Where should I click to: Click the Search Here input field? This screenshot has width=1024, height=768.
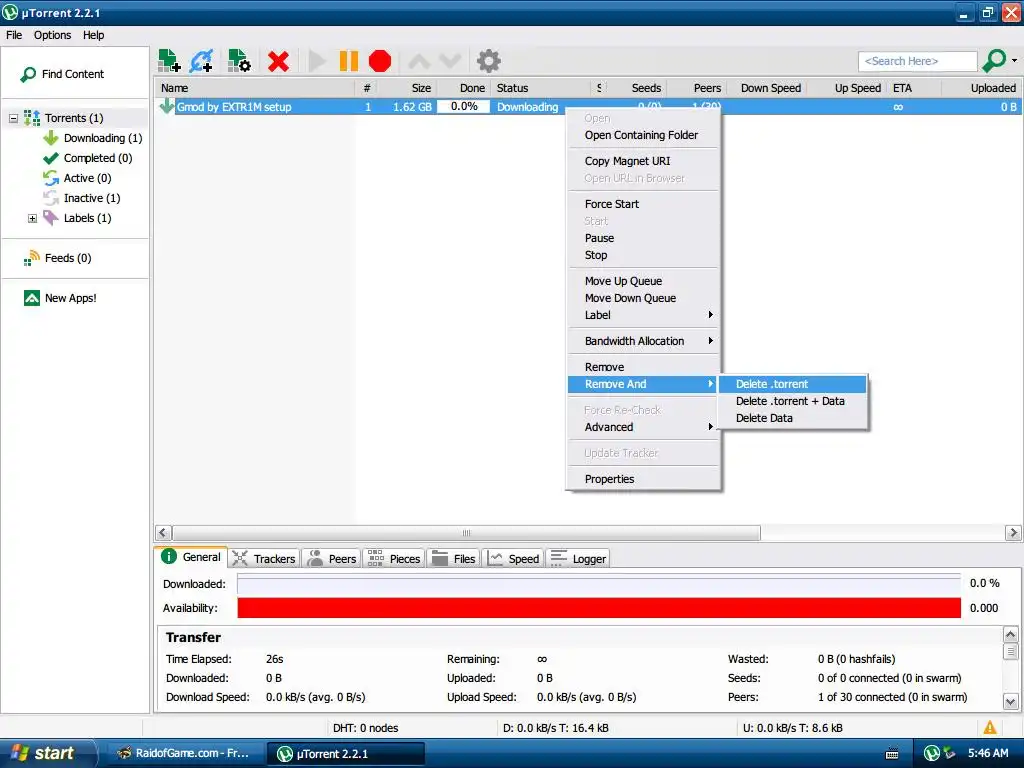pos(918,61)
